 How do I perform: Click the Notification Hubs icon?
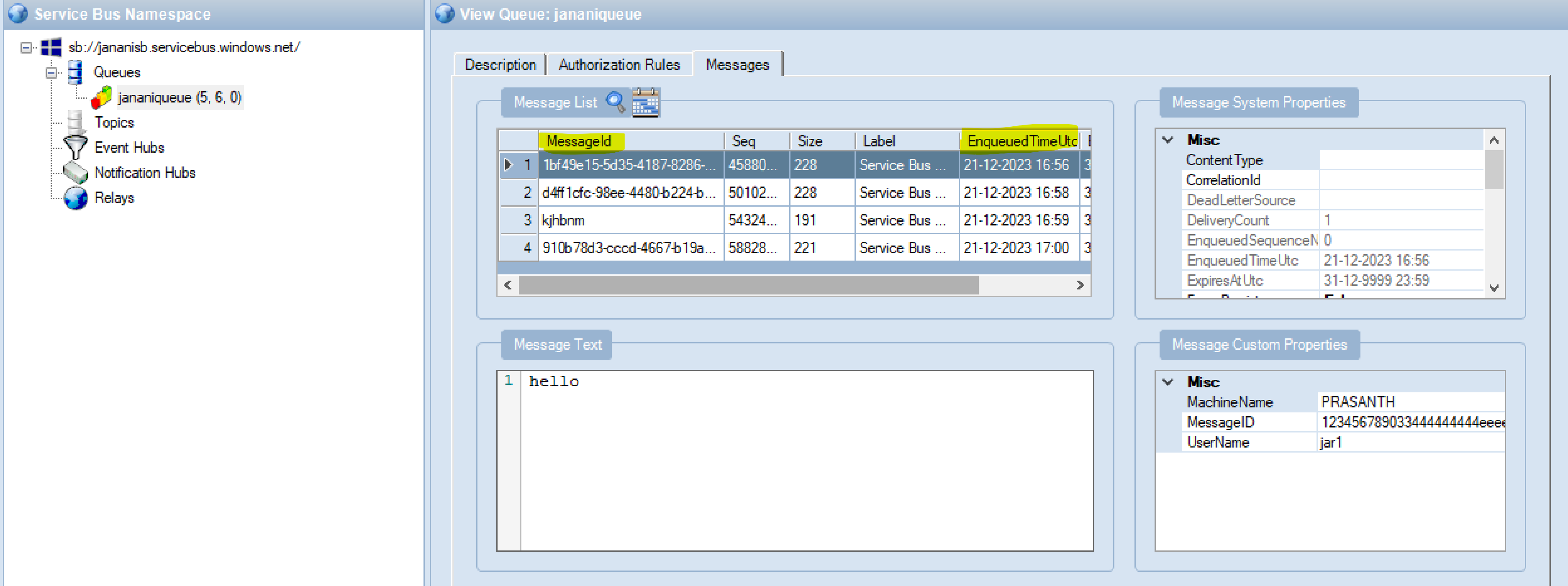coord(75,173)
